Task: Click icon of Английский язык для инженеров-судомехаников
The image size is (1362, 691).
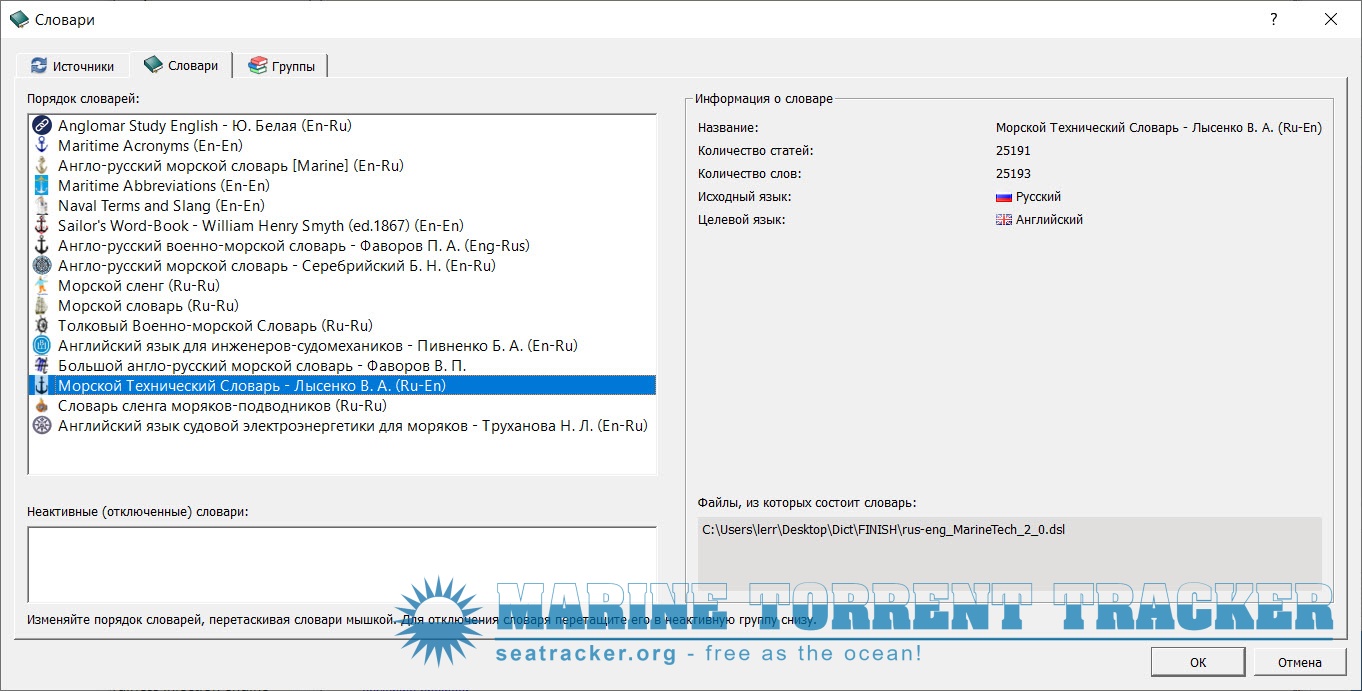Action: (x=41, y=346)
